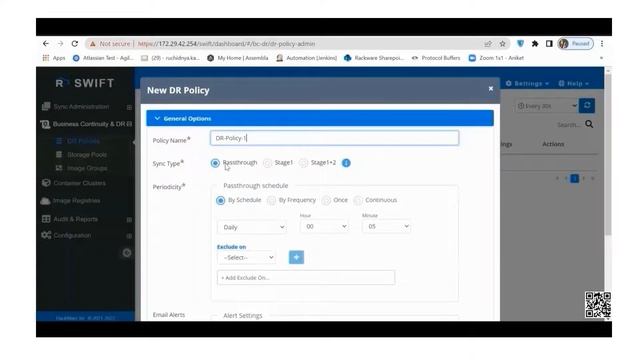This screenshot has height=360, width=640.
Task: Collapse the sidebar with round arrow button
Action: 127,253
